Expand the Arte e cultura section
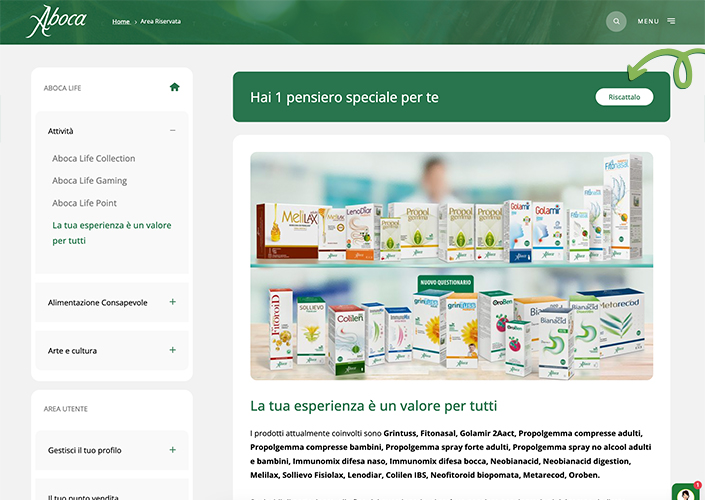This screenshot has height=500, width=705. point(173,350)
